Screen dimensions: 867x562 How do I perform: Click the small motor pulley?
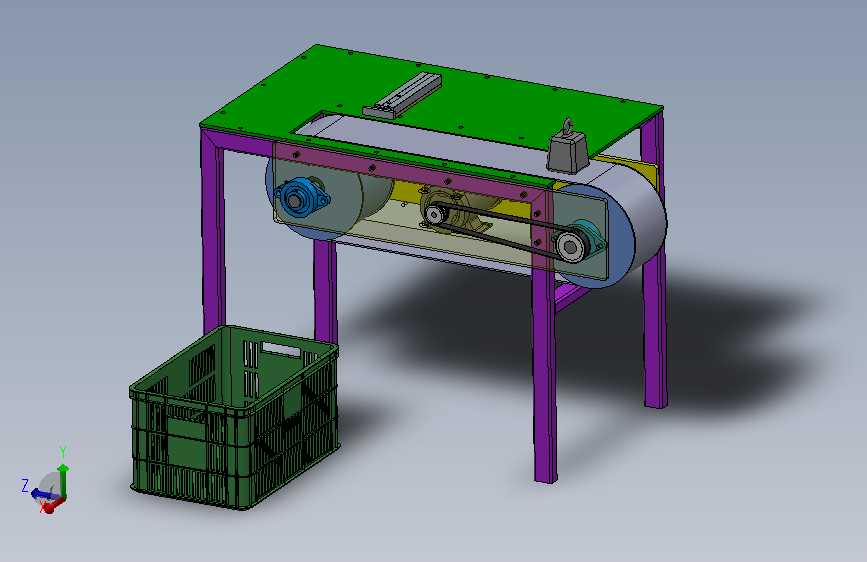click(x=435, y=214)
